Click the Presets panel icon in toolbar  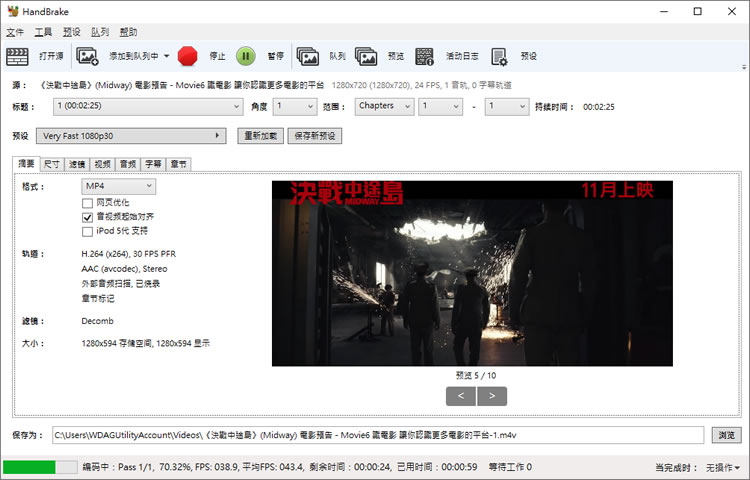click(499, 56)
